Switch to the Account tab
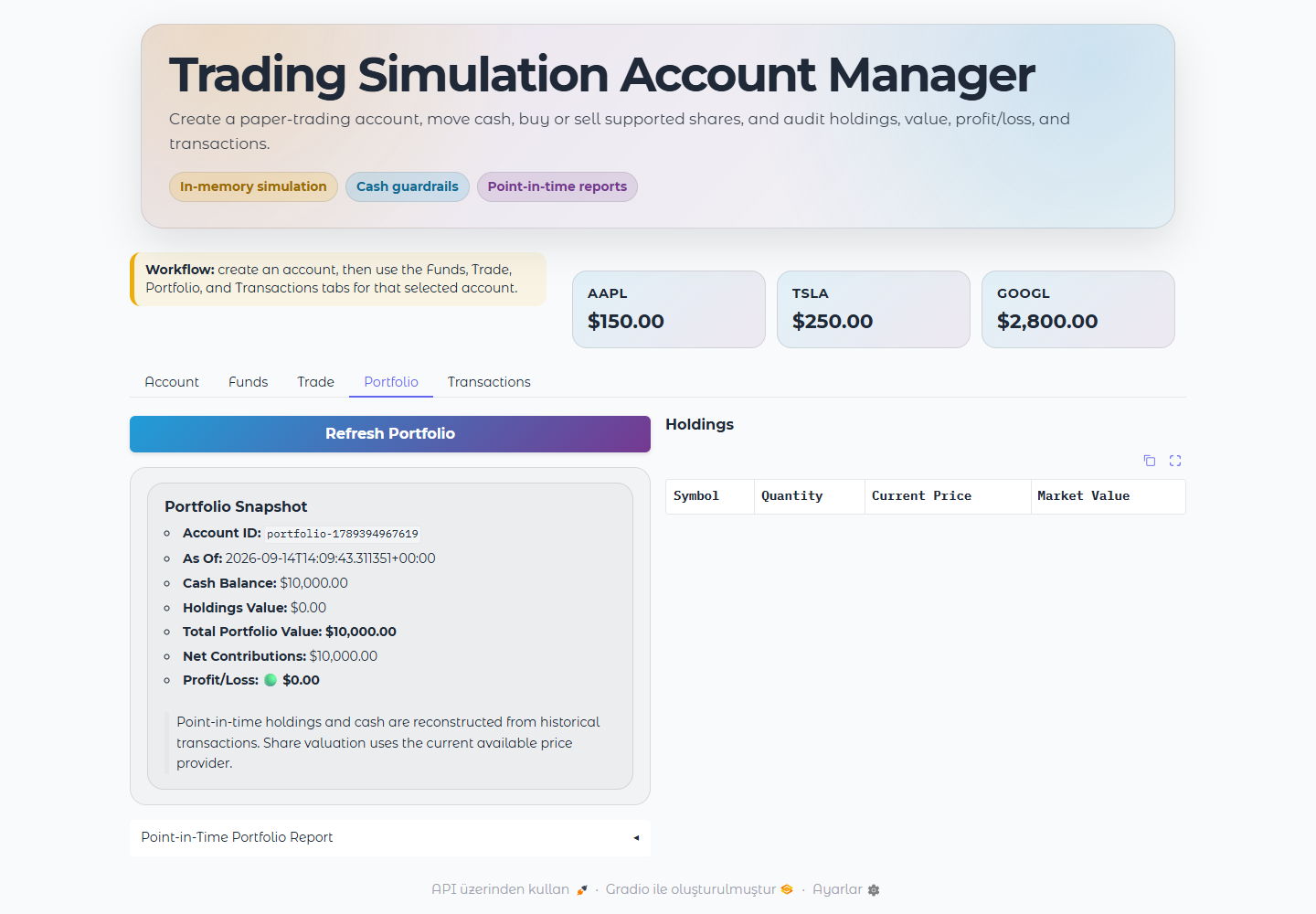Viewport: 1316px width, 914px height. coord(172,382)
